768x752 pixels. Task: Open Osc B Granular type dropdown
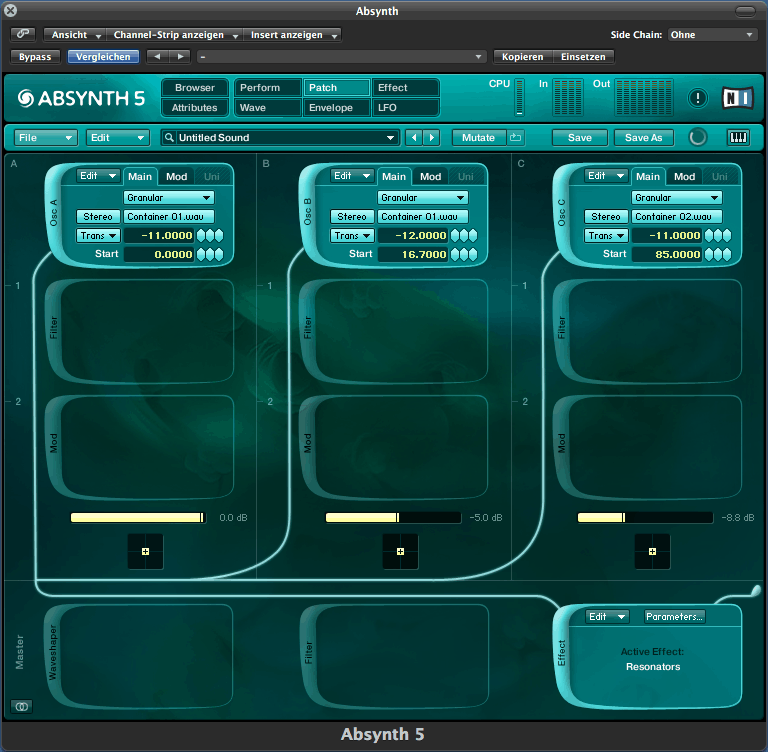[x=423, y=198]
